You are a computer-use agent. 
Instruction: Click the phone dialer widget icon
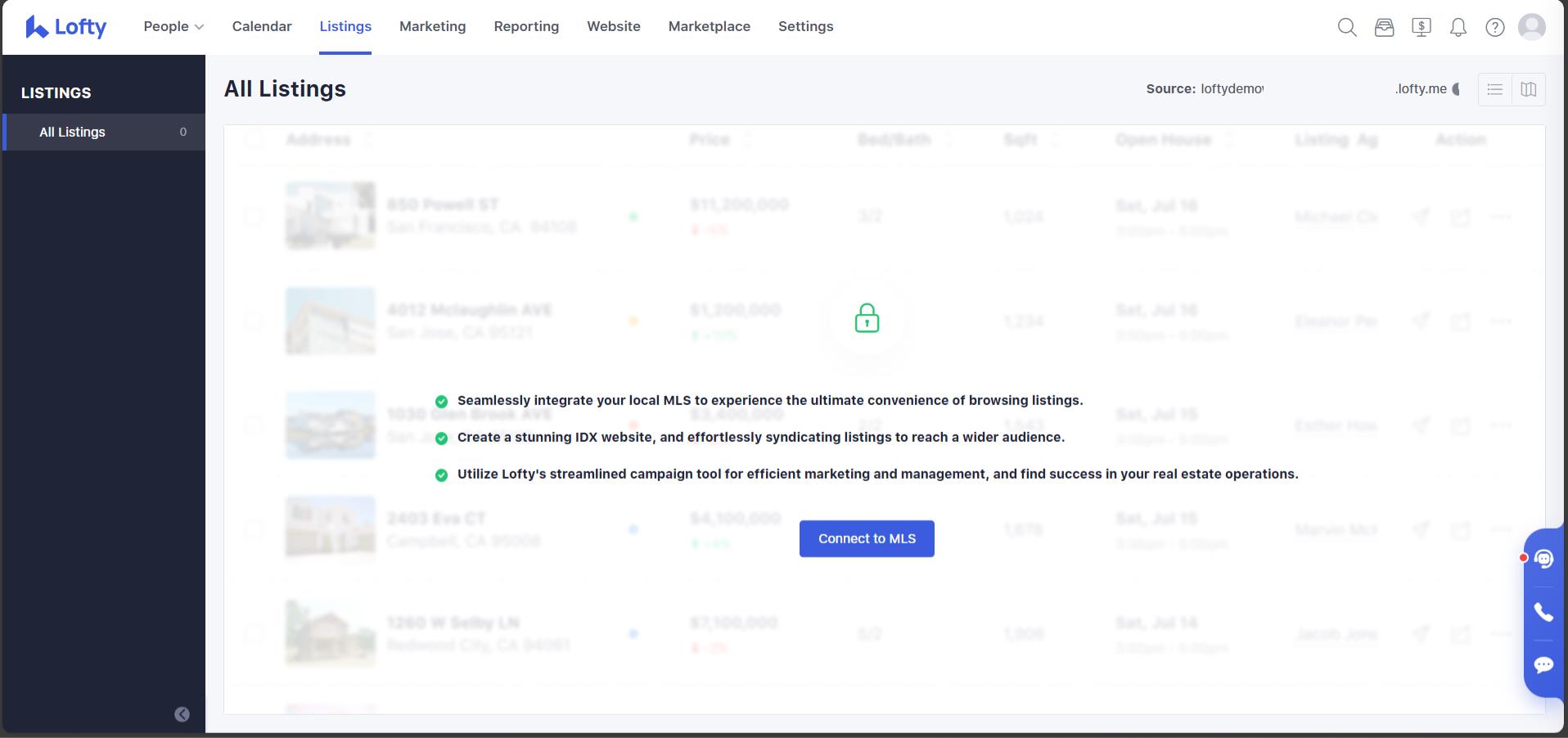pos(1543,612)
